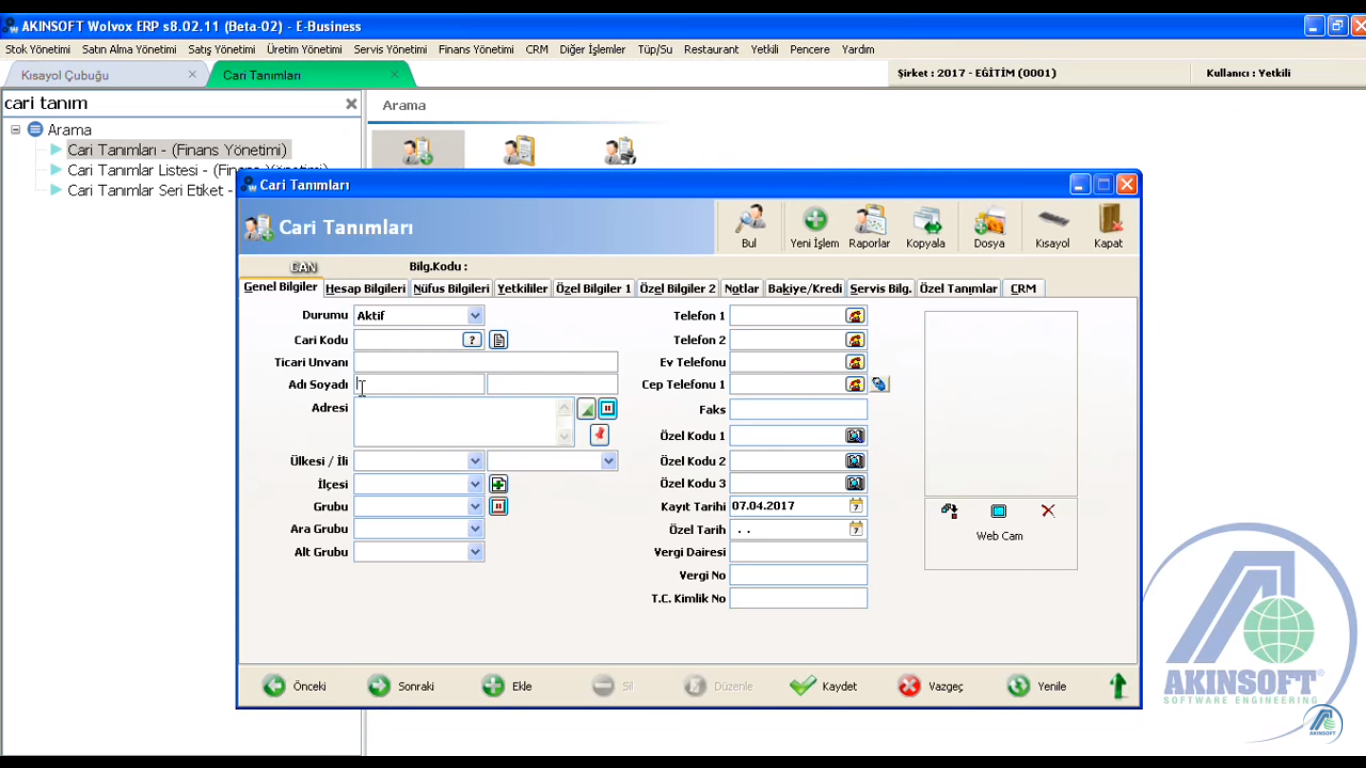Expand the İli province dropdown

click(x=608, y=461)
